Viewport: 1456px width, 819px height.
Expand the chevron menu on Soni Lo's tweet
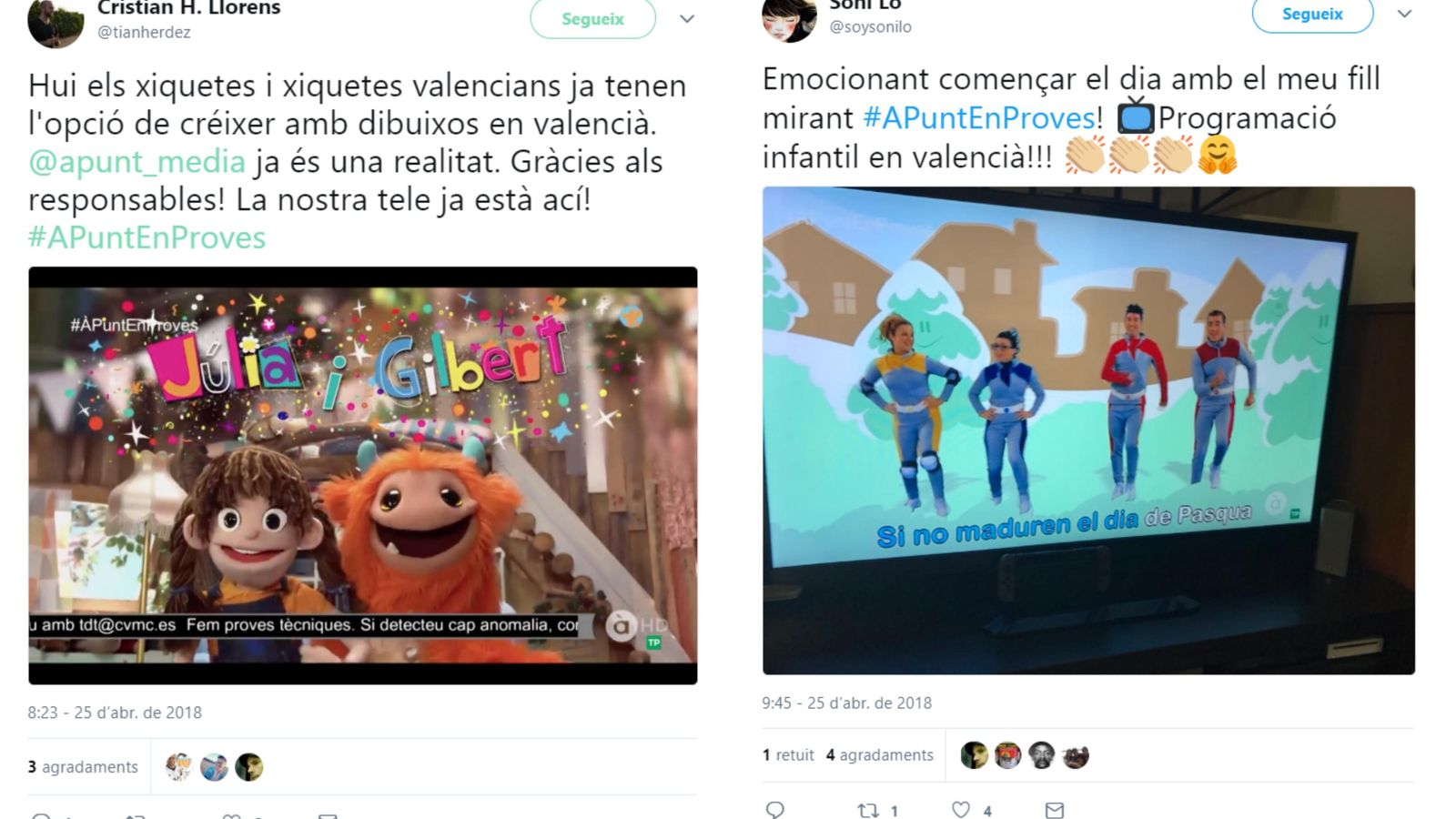[x=1404, y=14]
